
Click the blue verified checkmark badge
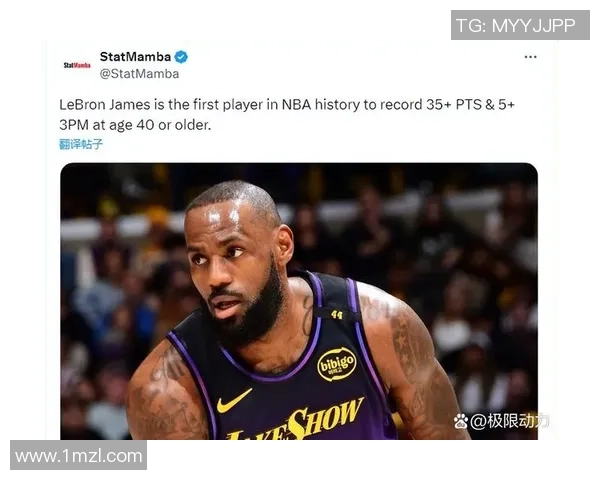181,57
